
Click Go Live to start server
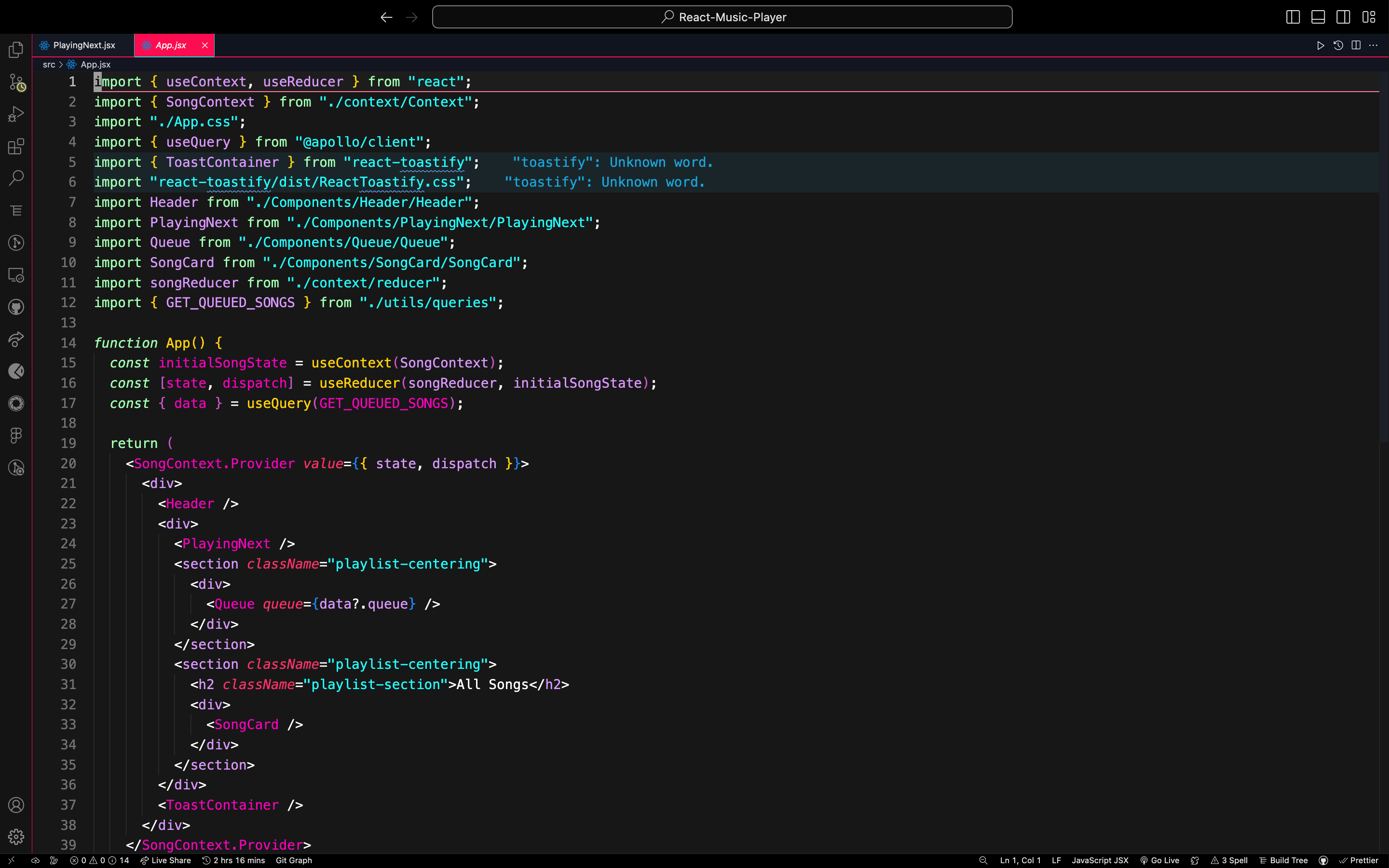coord(1159,860)
